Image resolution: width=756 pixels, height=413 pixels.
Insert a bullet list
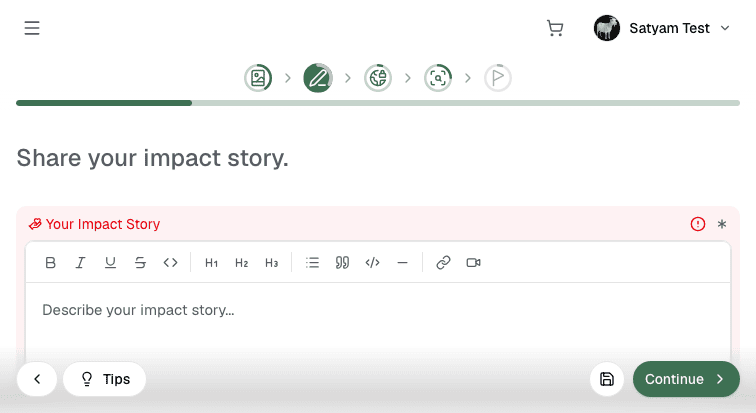click(x=312, y=263)
